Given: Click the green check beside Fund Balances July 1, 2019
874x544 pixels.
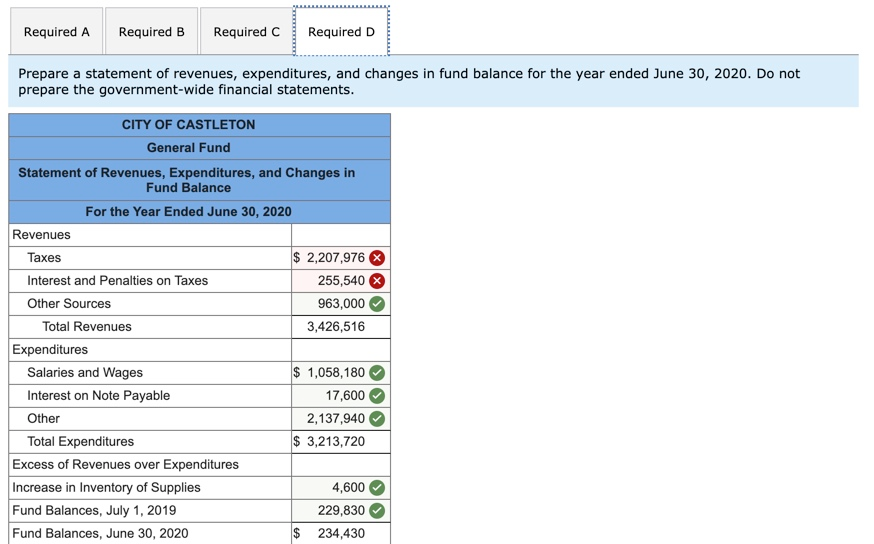Looking at the screenshot, I should tap(377, 511).
